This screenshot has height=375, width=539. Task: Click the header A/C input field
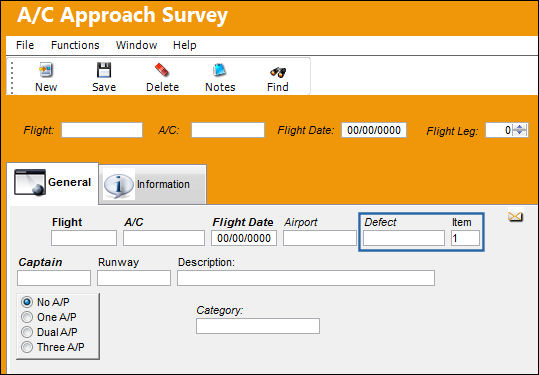tap(228, 130)
